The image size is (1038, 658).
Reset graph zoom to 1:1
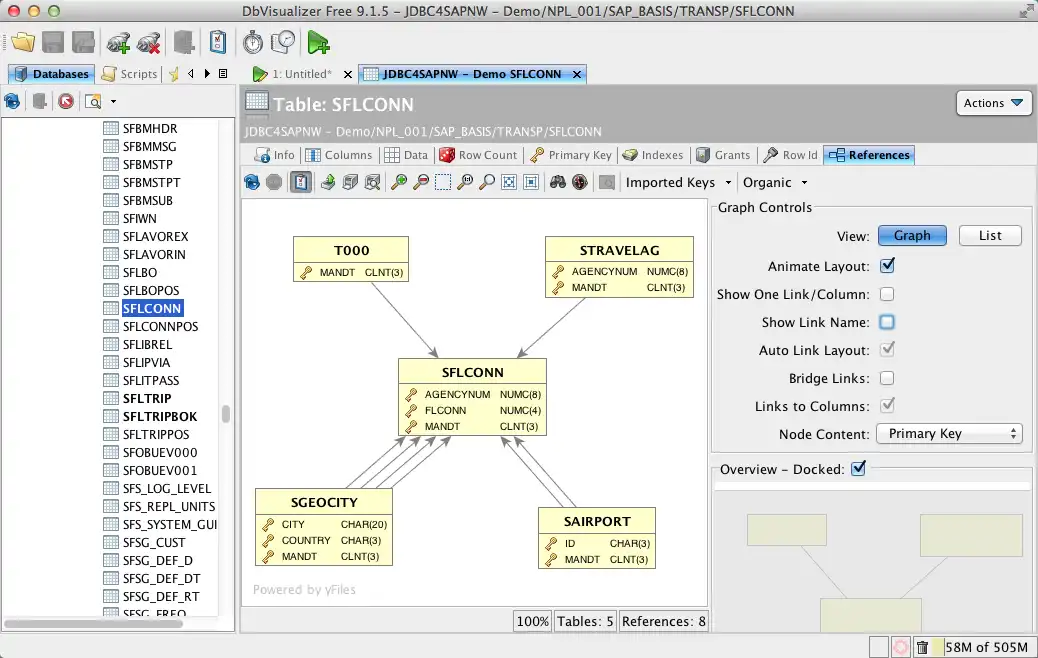pyautogui.click(x=465, y=182)
